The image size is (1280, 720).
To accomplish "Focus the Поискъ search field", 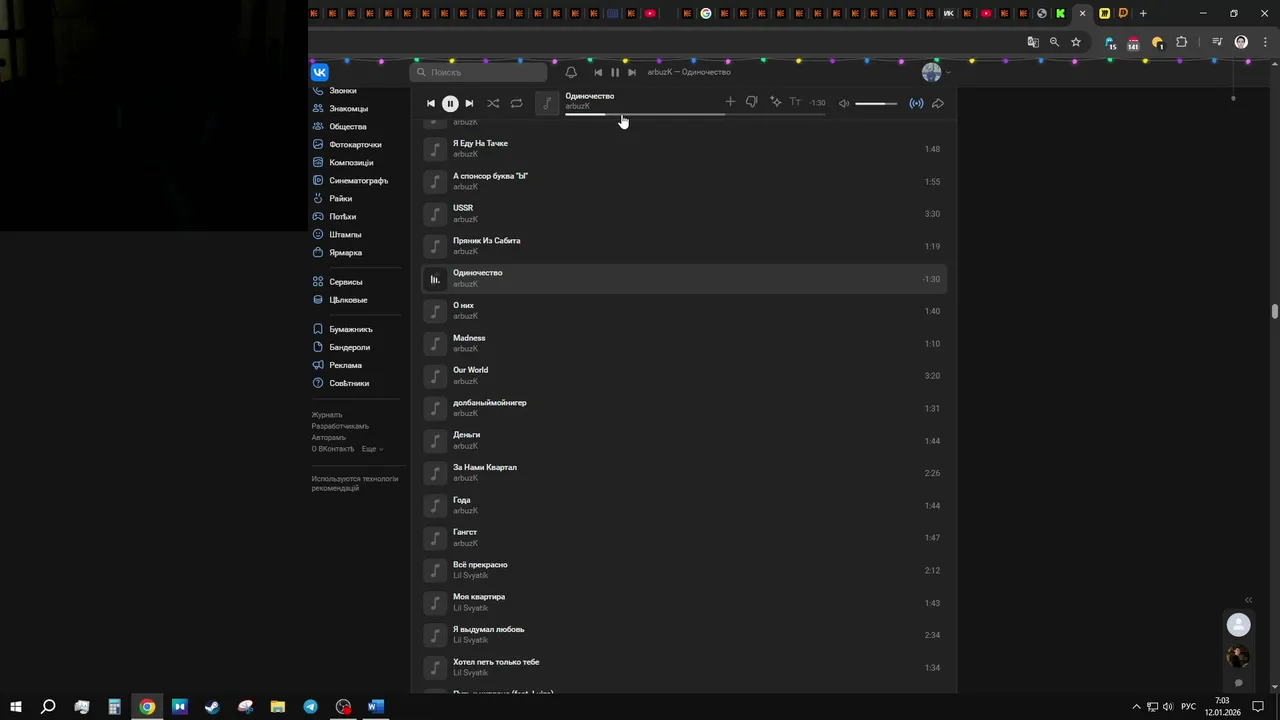I will pos(479,72).
